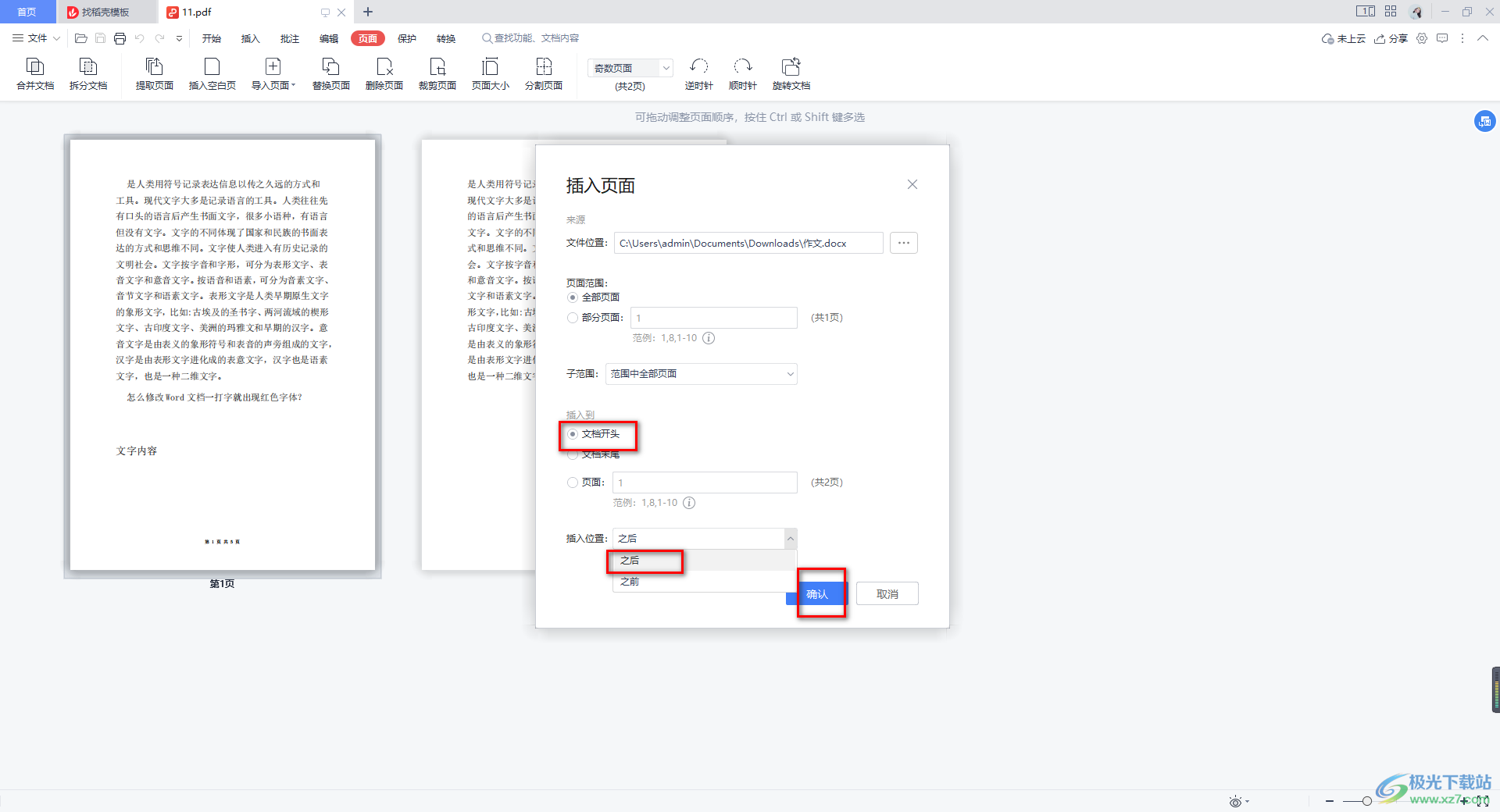The width and height of the screenshot is (1500, 812).
Task: Click the info icon beside page insert example
Action: tap(689, 503)
